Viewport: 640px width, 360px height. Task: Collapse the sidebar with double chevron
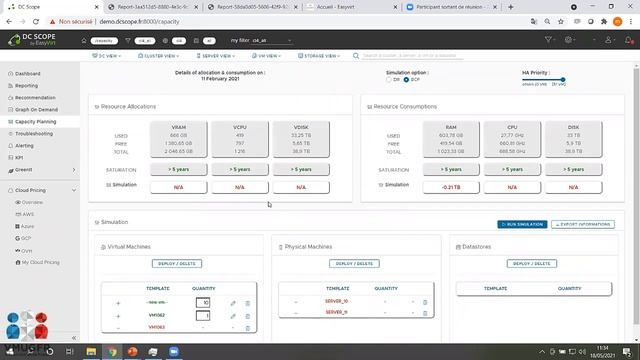[x=74, y=338]
